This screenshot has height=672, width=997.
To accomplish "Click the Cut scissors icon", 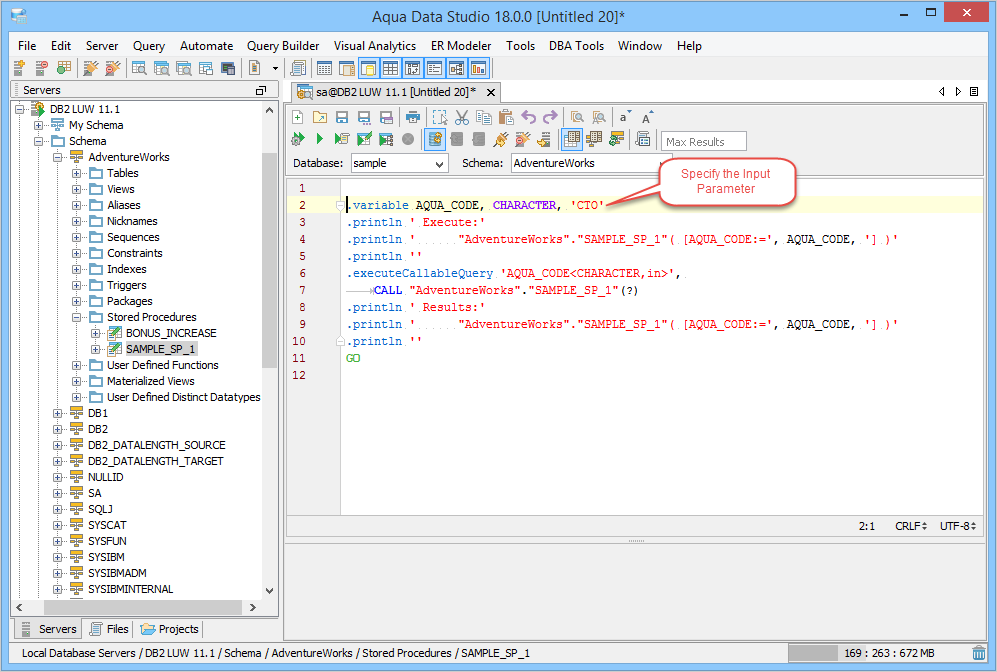I will (x=462, y=117).
